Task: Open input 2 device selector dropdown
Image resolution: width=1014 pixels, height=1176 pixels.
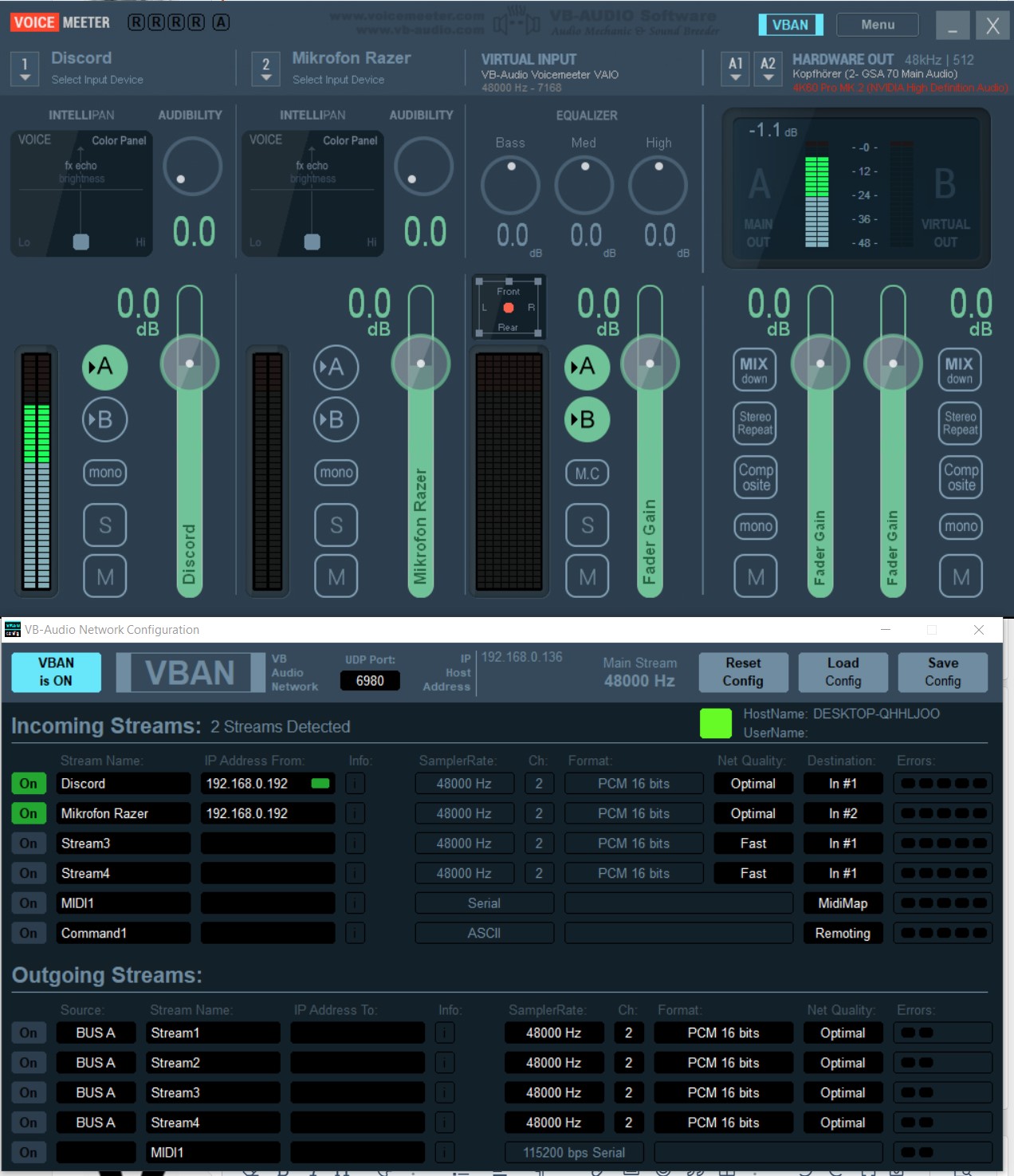Action: tap(265, 69)
